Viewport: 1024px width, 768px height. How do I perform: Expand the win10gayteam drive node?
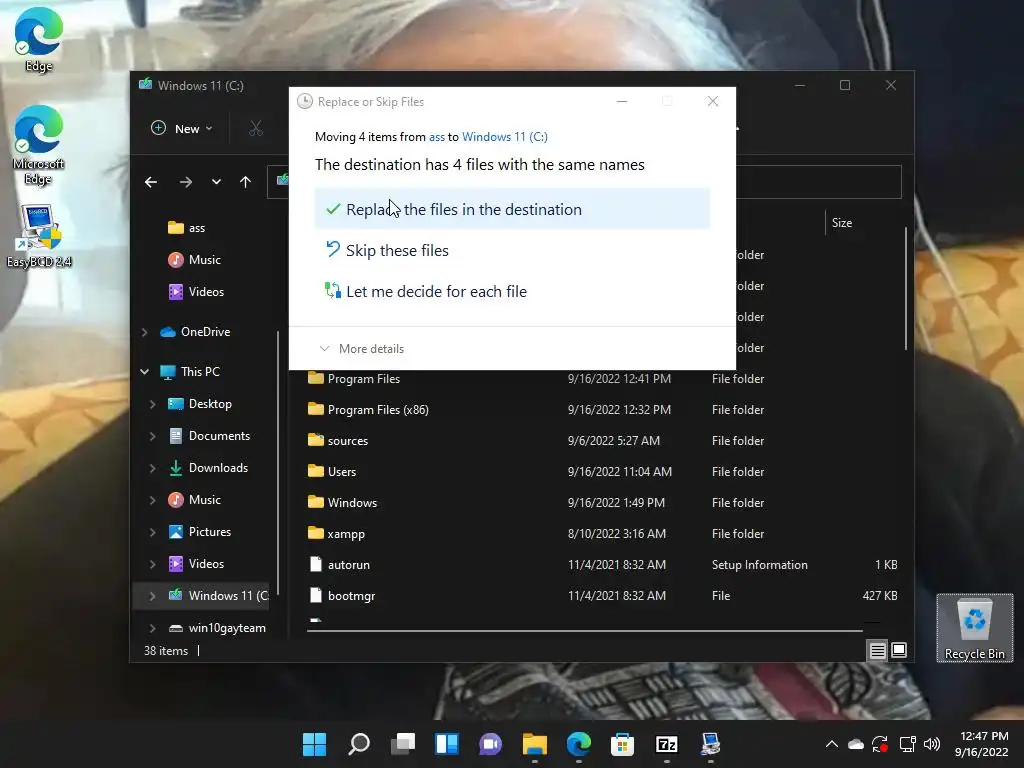pos(152,628)
